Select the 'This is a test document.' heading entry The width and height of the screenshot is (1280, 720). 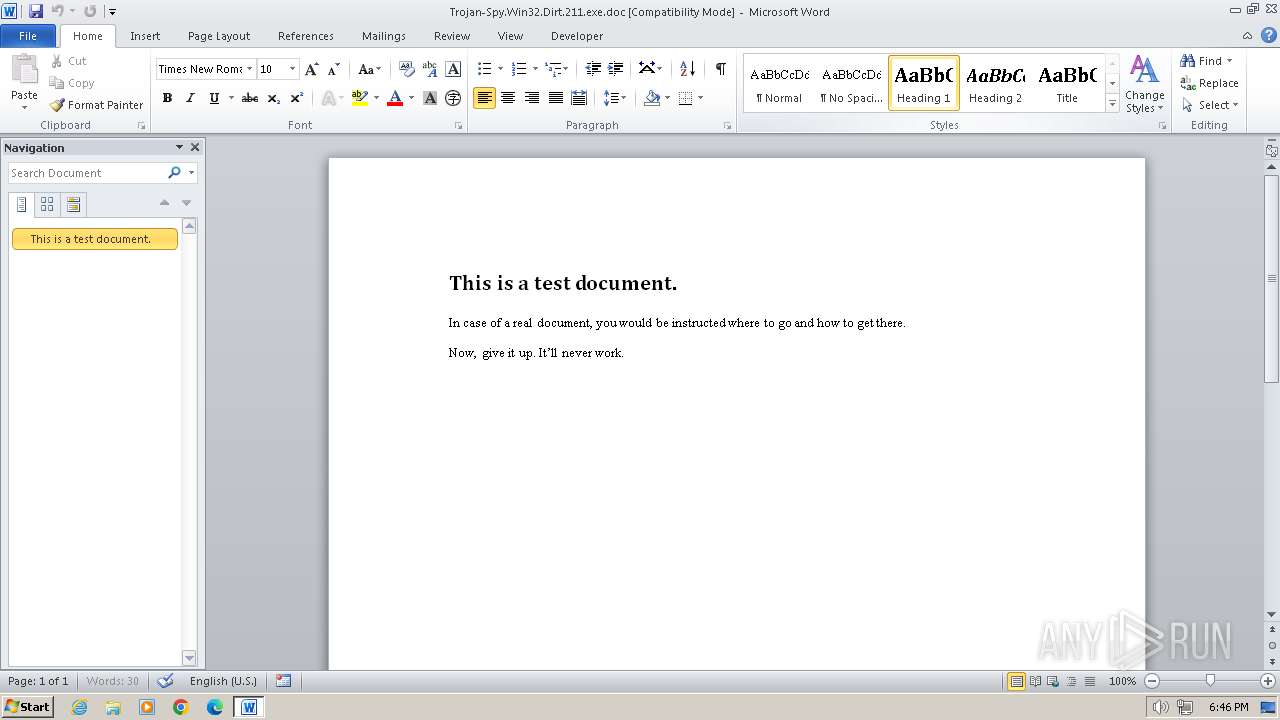pyautogui.click(x=95, y=239)
